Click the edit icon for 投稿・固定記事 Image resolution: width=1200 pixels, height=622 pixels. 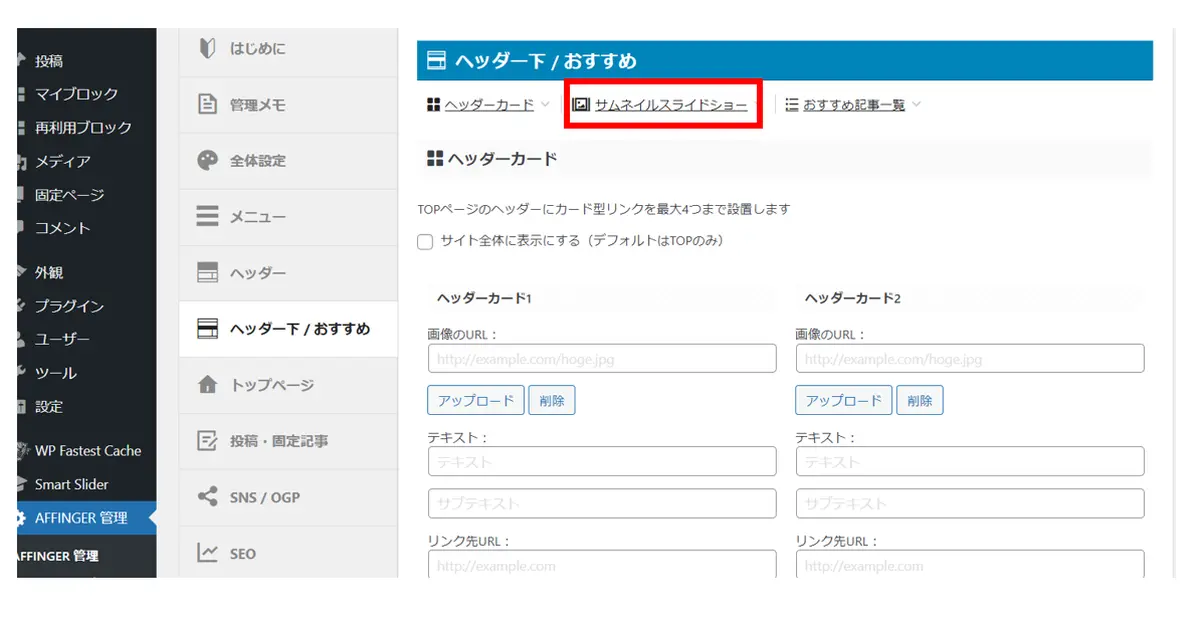pos(207,441)
